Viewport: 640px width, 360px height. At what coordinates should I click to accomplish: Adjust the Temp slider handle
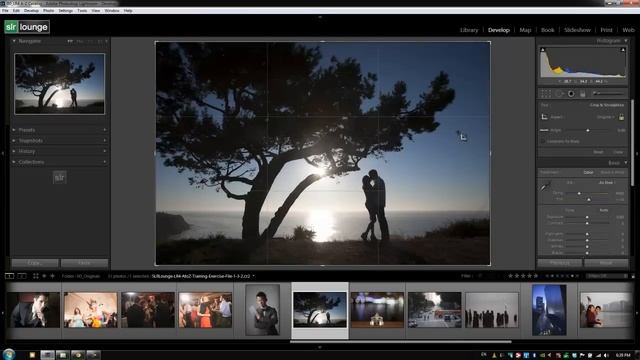[579, 193]
